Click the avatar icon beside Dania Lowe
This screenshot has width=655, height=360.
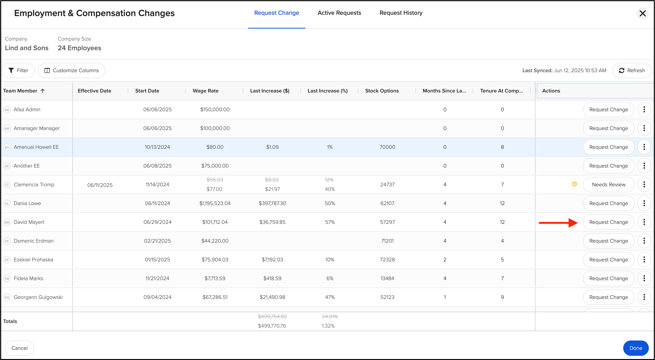pyautogui.click(x=7, y=203)
